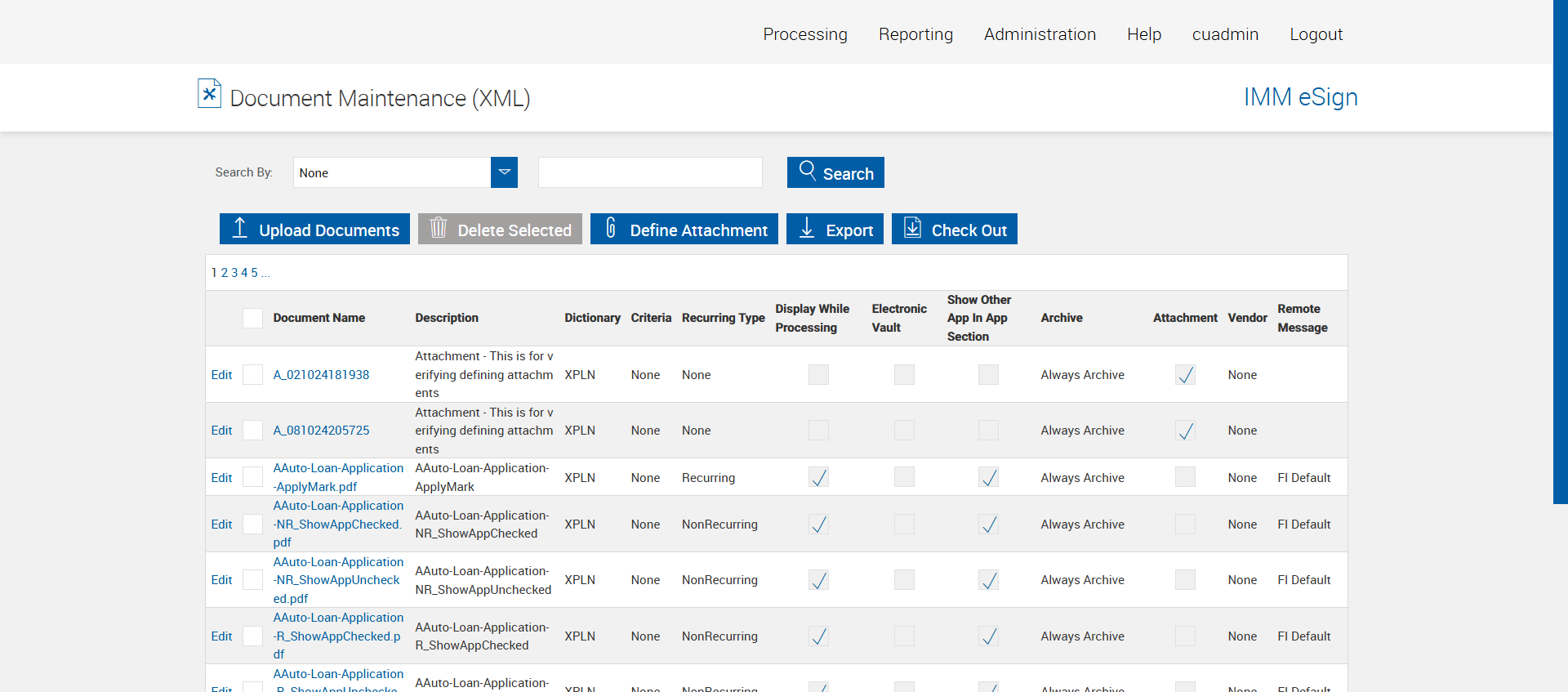1568x692 pixels.
Task: Open the A_021024181938 document link
Action: 321,375
